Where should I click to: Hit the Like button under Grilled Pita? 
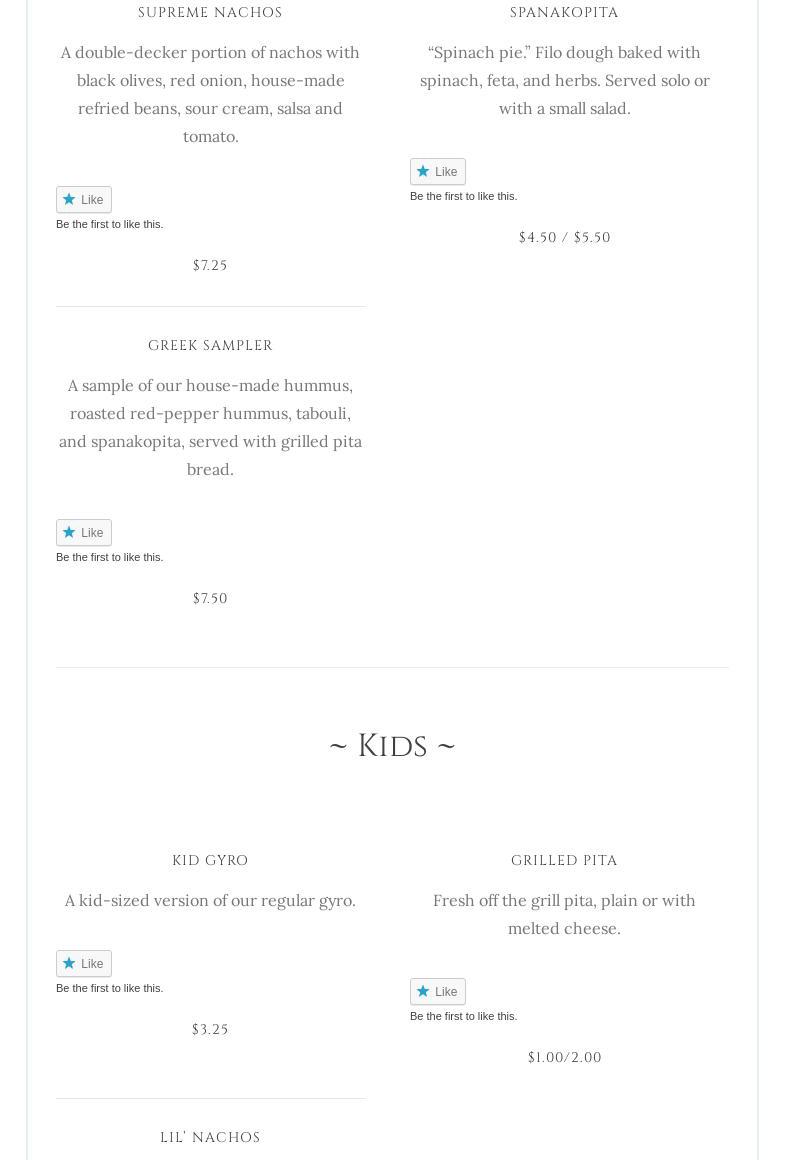click(x=437, y=992)
